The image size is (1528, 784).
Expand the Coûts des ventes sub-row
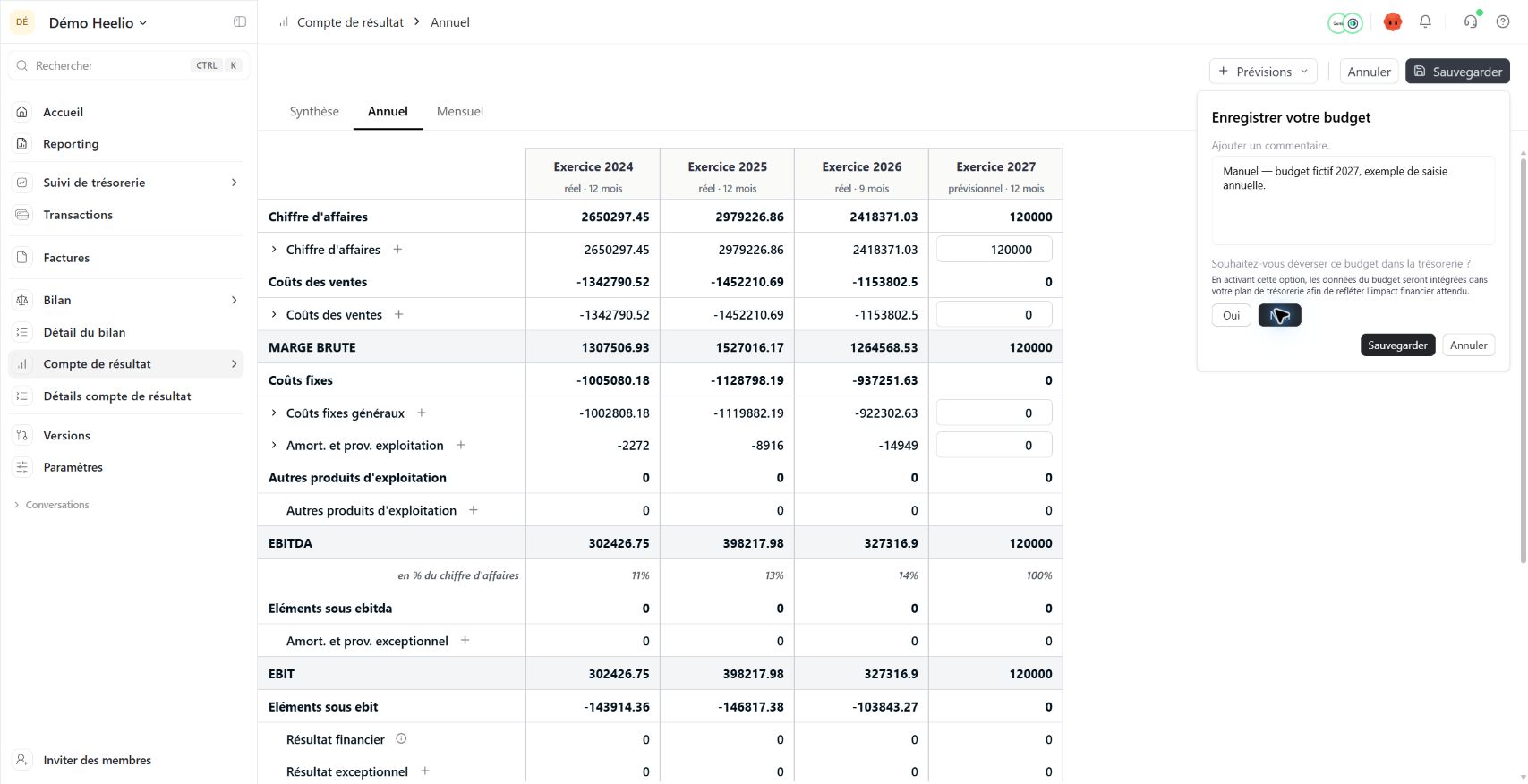click(x=274, y=315)
